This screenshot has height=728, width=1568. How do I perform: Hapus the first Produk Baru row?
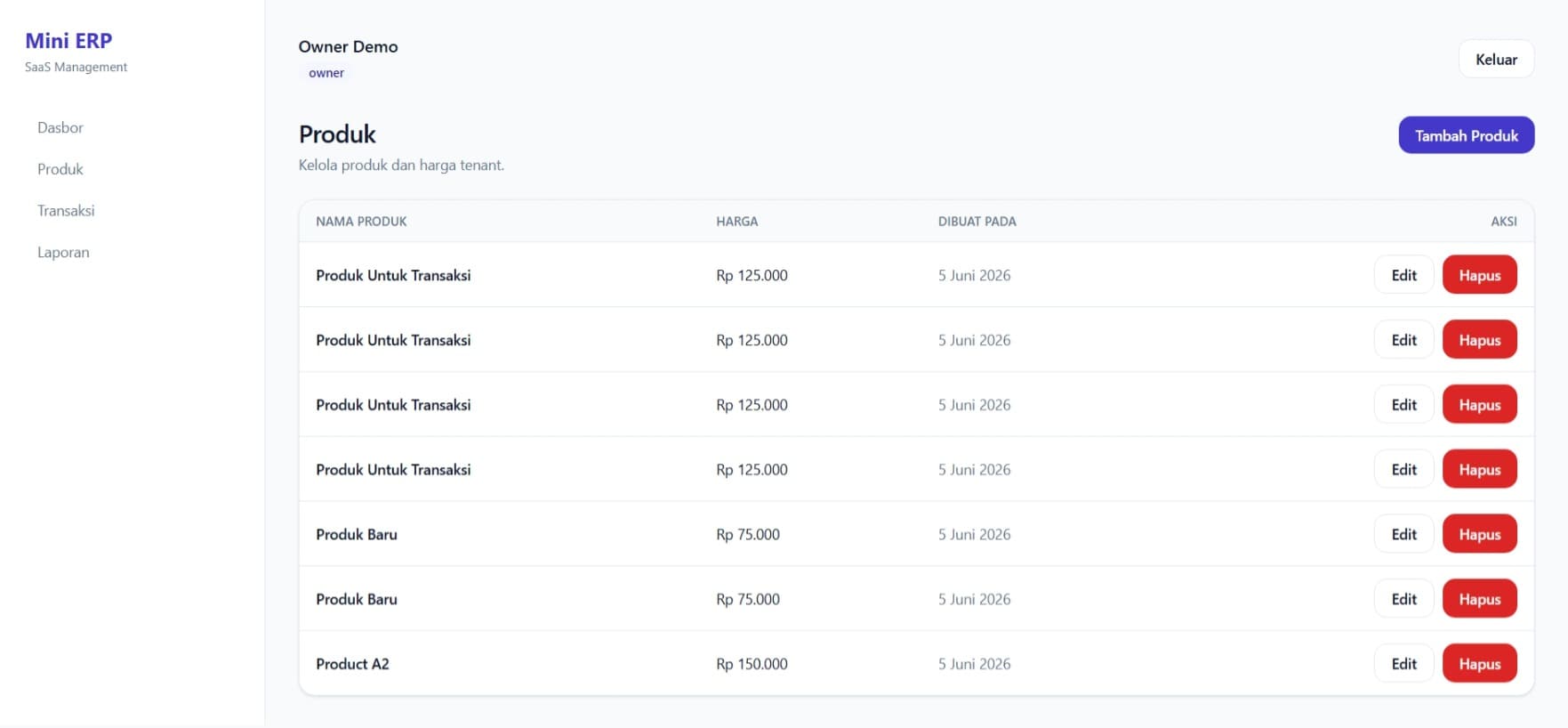point(1479,534)
